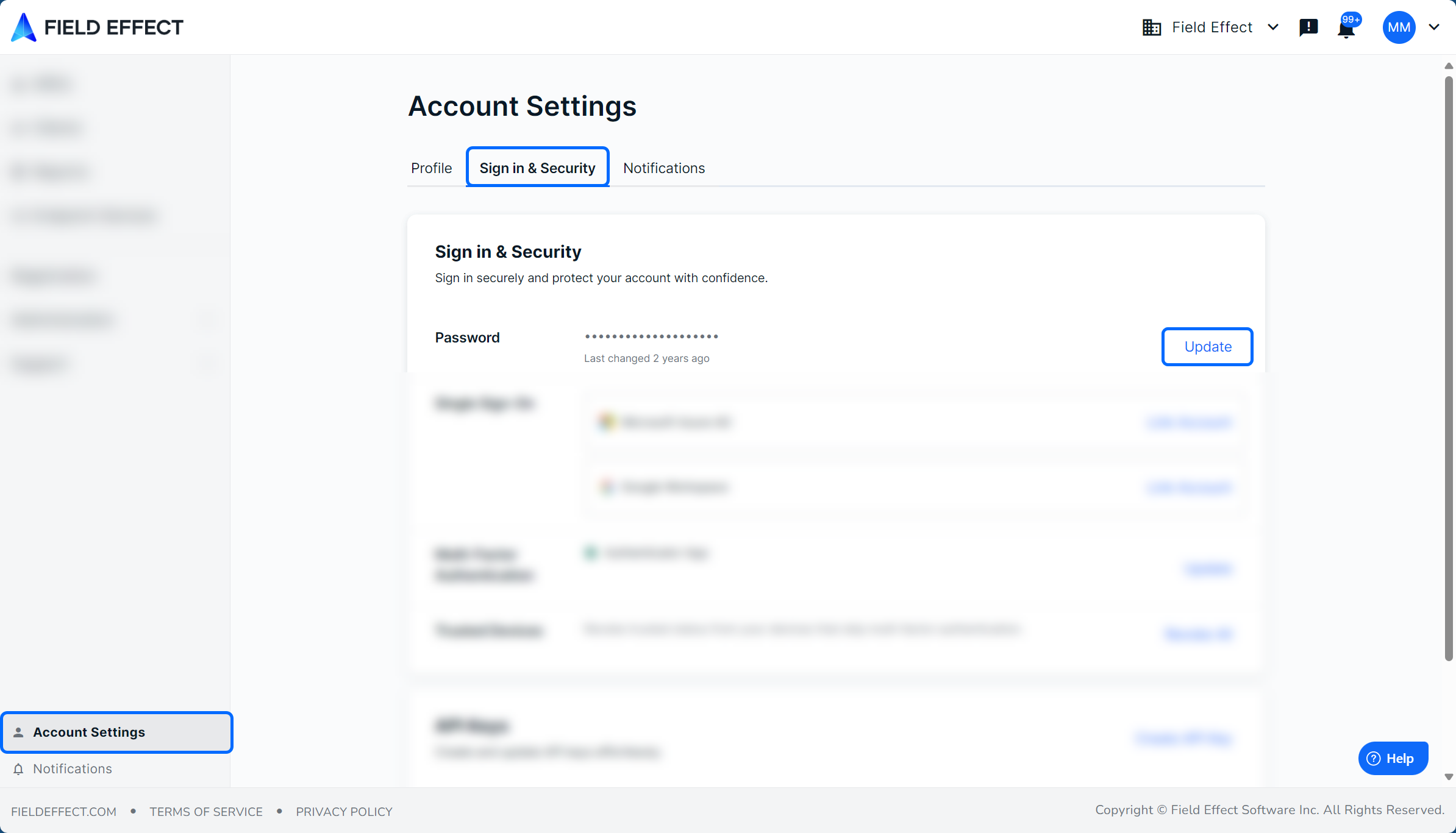Image resolution: width=1456 pixels, height=833 pixels.
Task: Open notifications bell with 99+ badge
Action: point(1346,29)
